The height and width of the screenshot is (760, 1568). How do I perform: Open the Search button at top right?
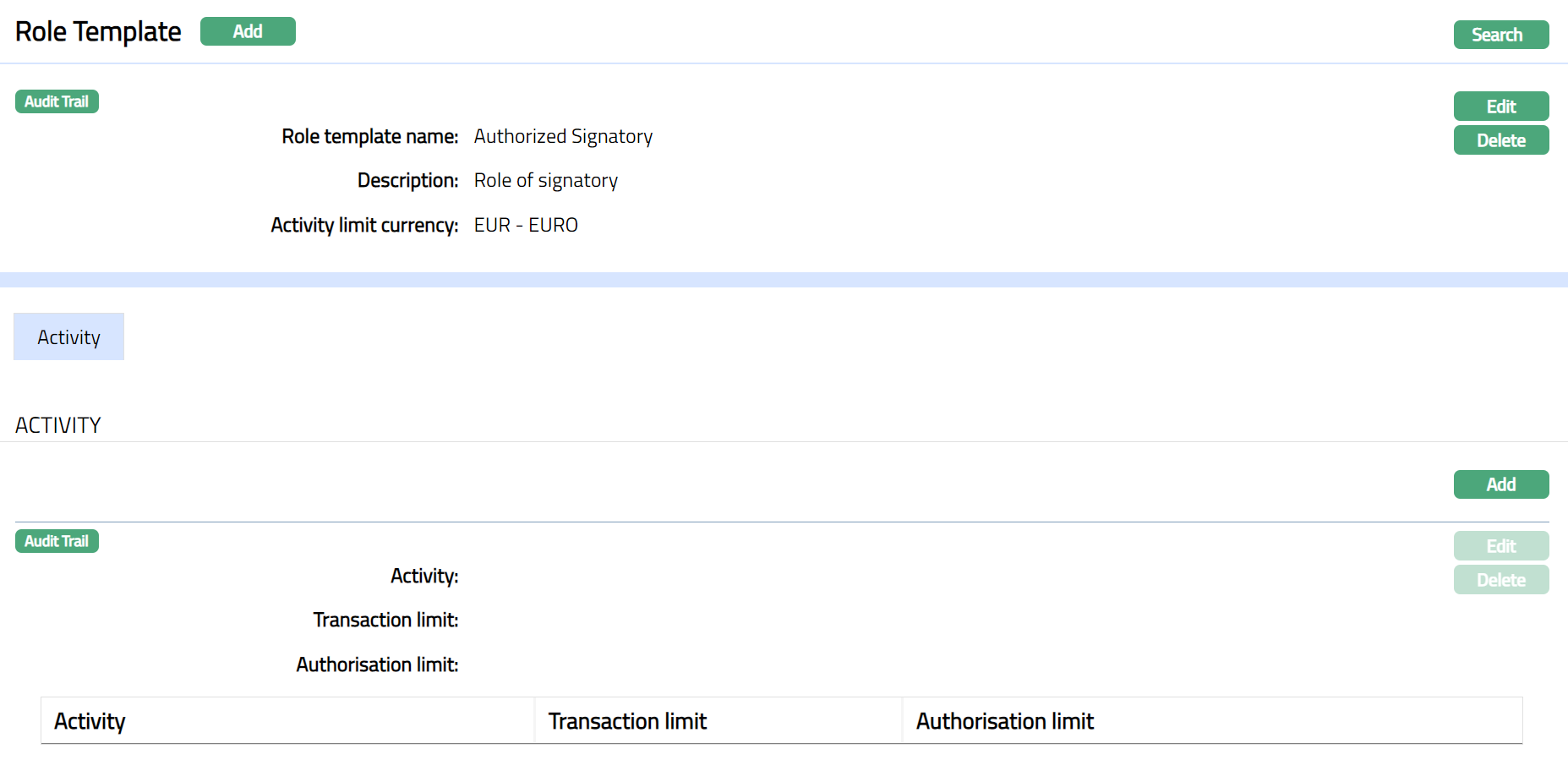click(x=1500, y=35)
